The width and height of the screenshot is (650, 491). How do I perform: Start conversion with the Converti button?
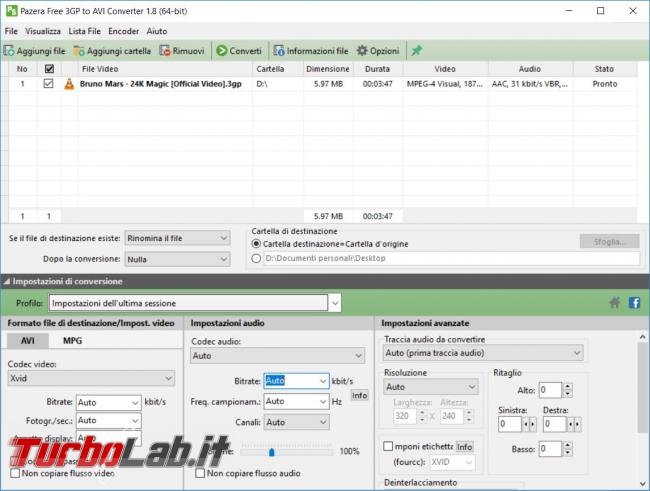click(x=239, y=51)
